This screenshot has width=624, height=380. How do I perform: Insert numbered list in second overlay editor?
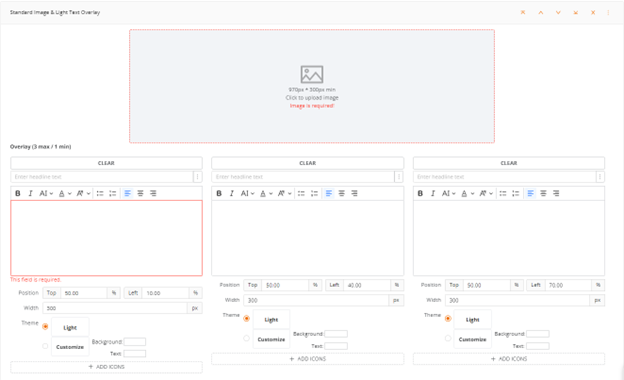[x=314, y=193]
